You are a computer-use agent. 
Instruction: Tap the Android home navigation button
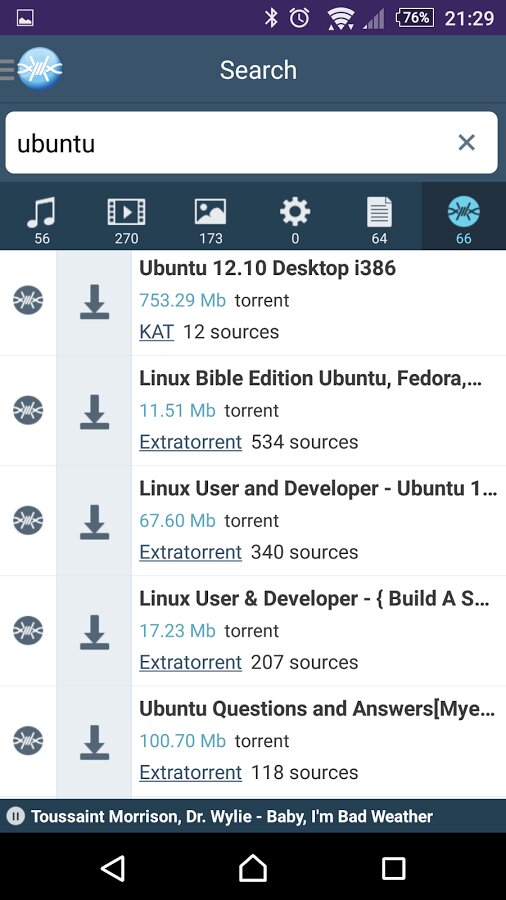(x=253, y=867)
